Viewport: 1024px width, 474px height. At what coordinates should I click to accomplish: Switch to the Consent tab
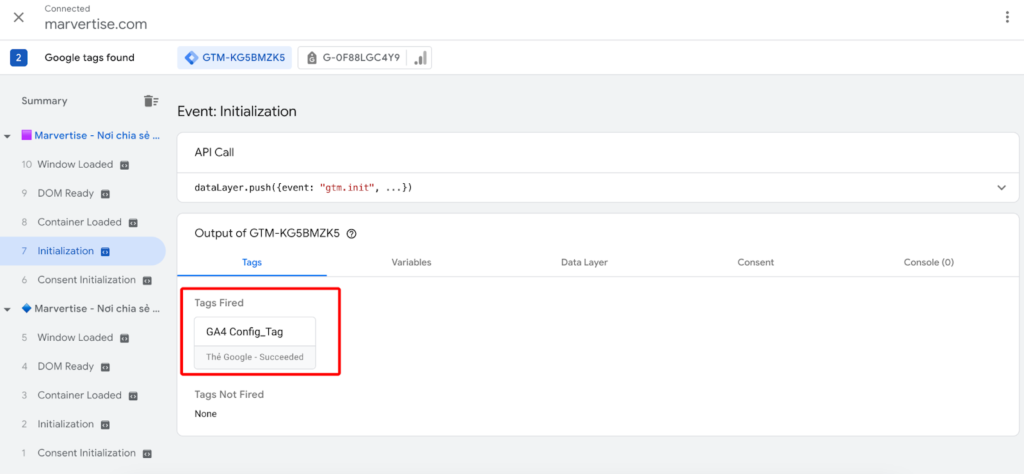756,262
